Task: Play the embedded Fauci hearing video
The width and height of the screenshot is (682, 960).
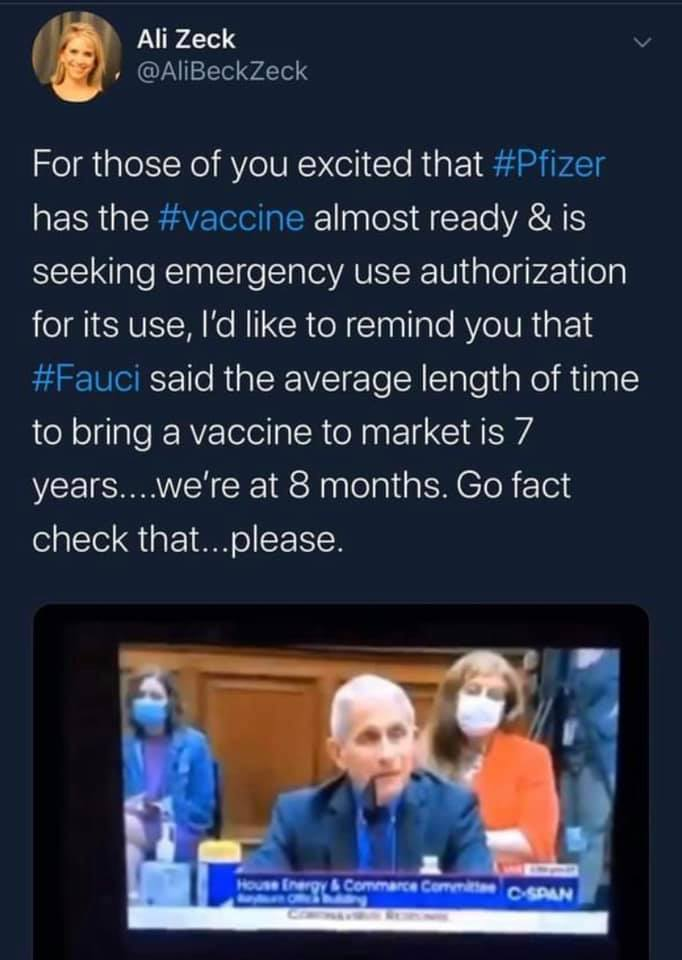Action: pyautogui.click(x=341, y=782)
